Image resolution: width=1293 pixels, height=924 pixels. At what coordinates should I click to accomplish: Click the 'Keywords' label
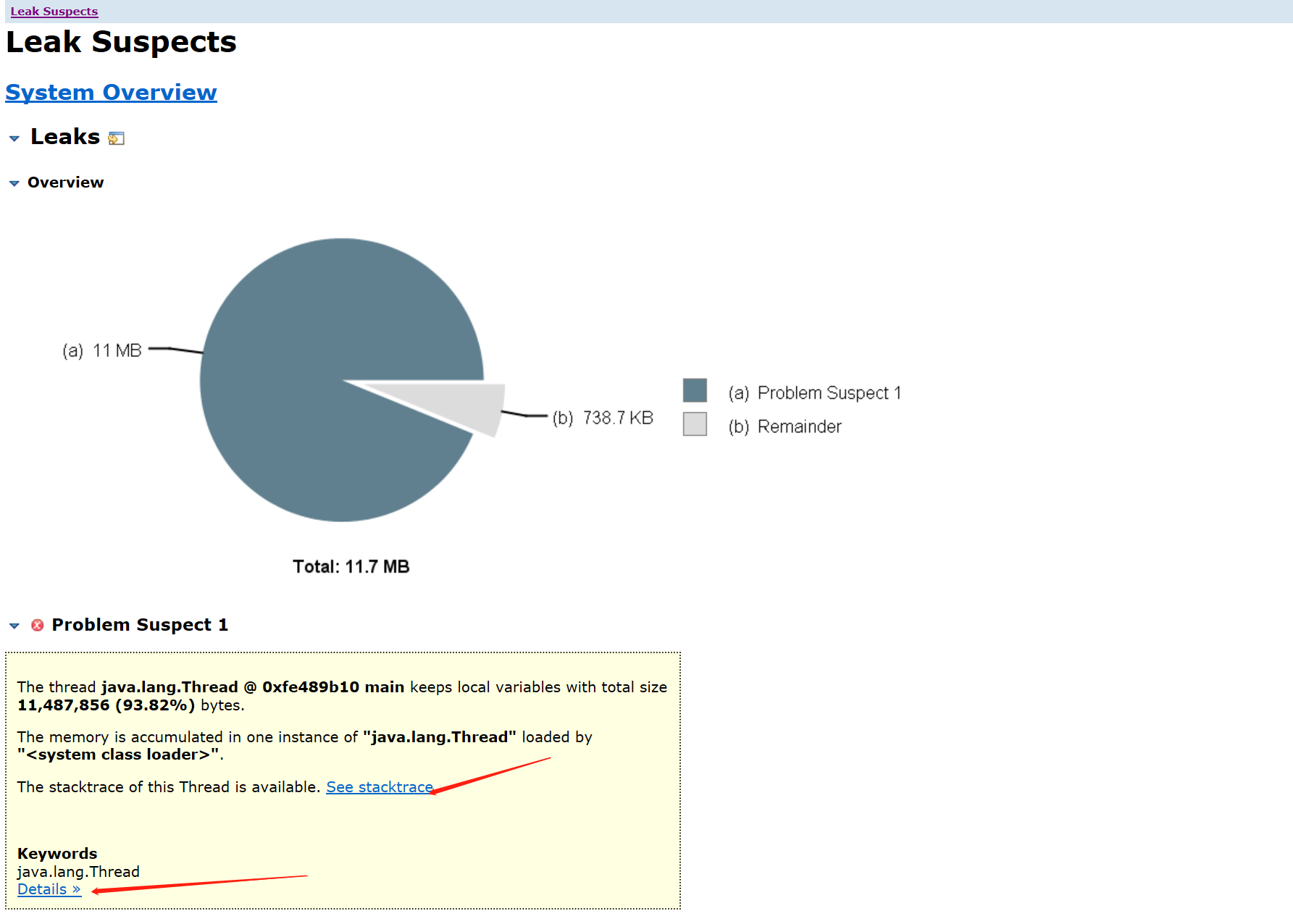click(x=57, y=854)
